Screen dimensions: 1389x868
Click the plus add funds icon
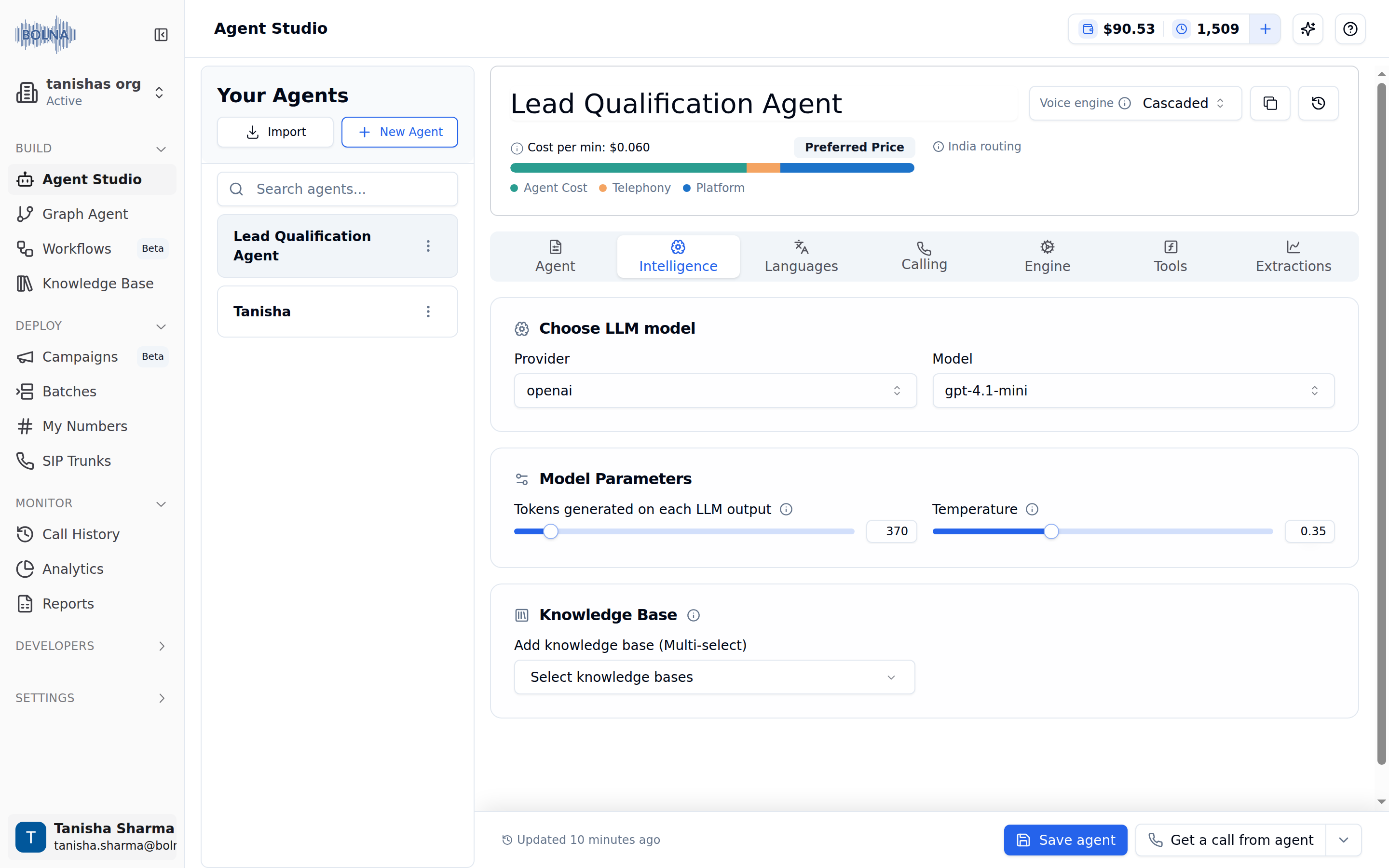tap(1265, 29)
